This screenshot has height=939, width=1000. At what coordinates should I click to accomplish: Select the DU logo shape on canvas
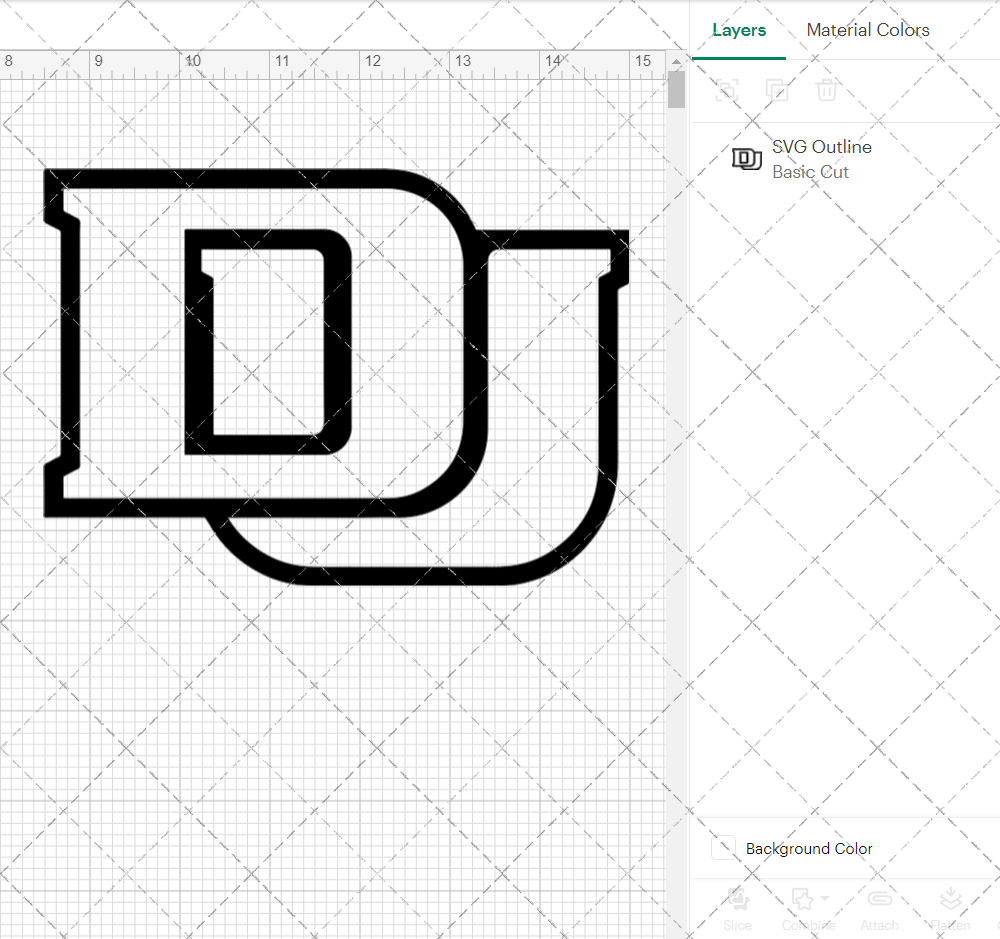coord(336,376)
